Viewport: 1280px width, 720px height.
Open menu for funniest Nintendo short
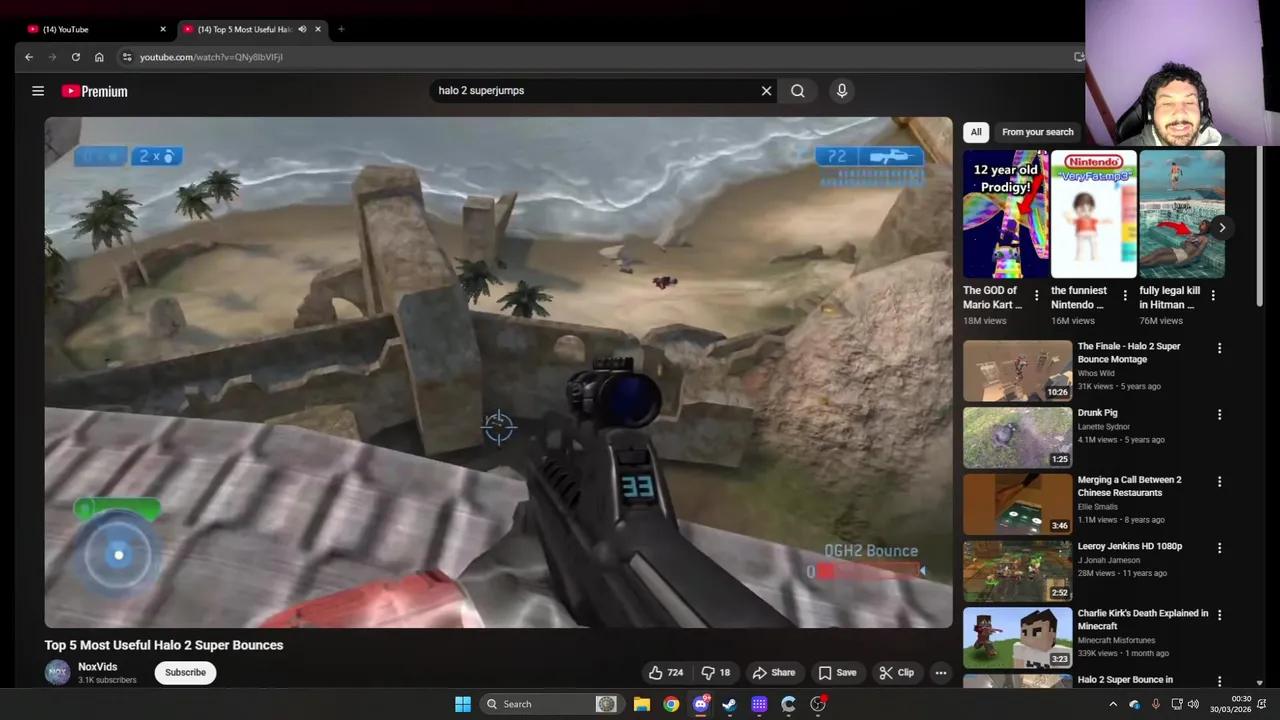(x=1125, y=296)
